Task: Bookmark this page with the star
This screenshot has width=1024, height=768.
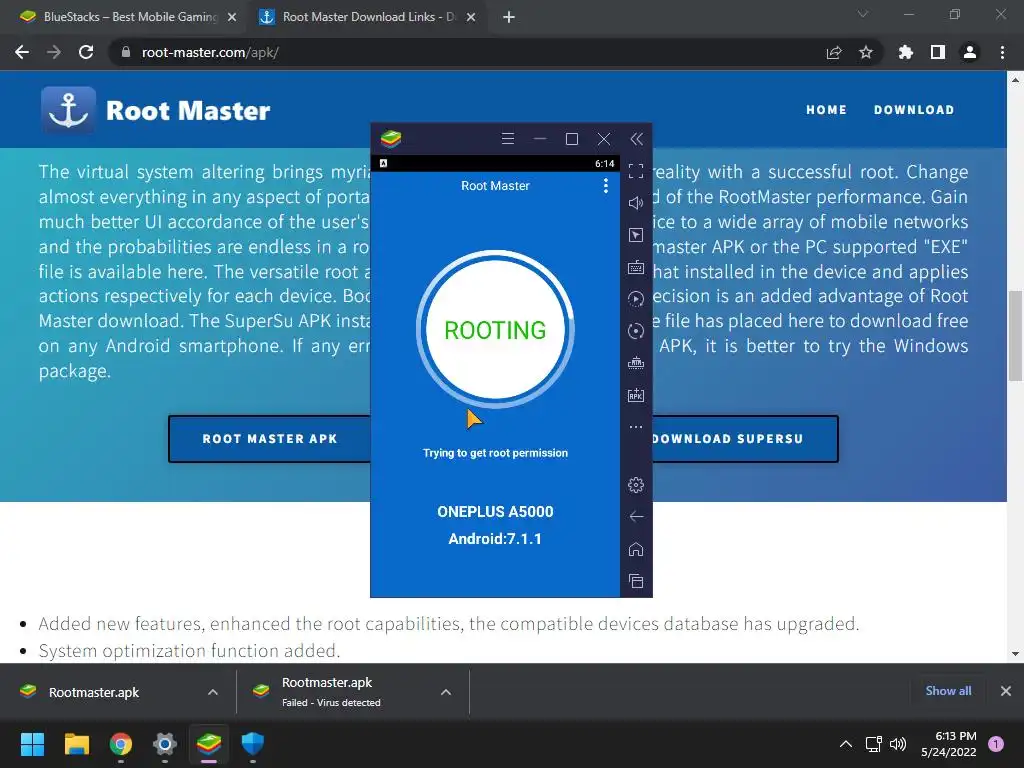Action: pyautogui.click(x=866, y=52)
